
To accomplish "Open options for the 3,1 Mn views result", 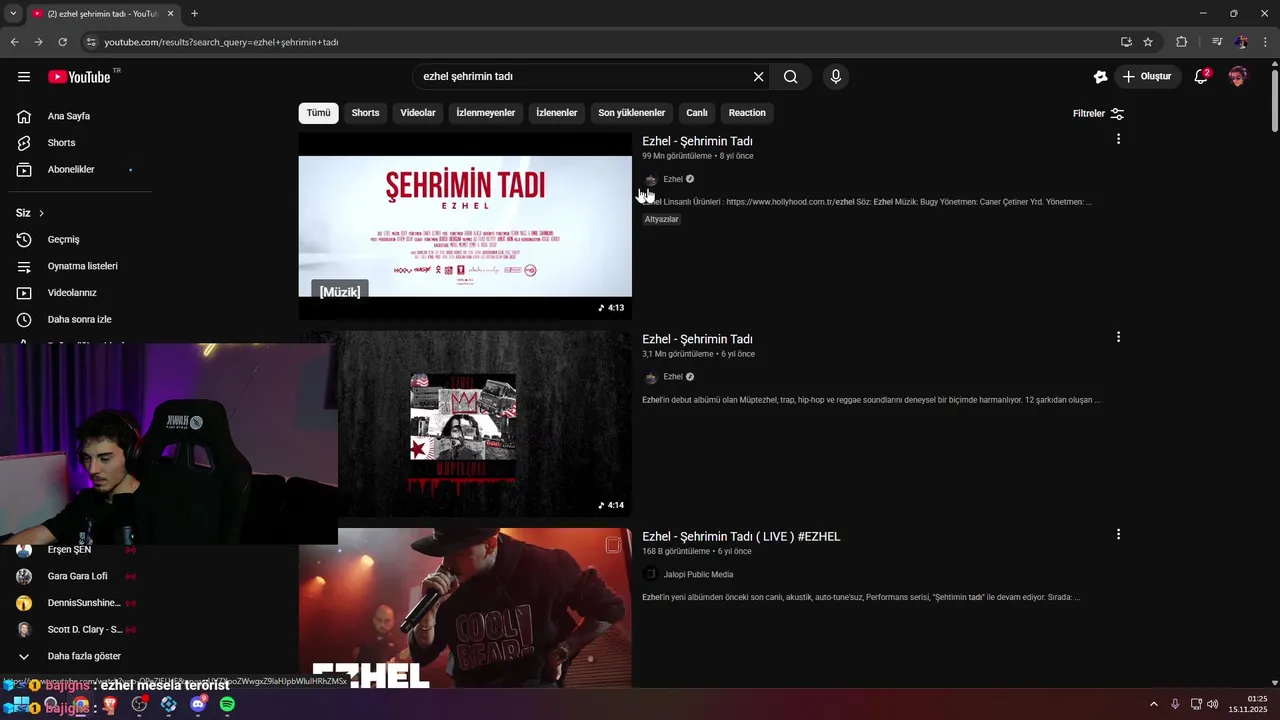I will pyautogui.click(x=1118, y=337).
